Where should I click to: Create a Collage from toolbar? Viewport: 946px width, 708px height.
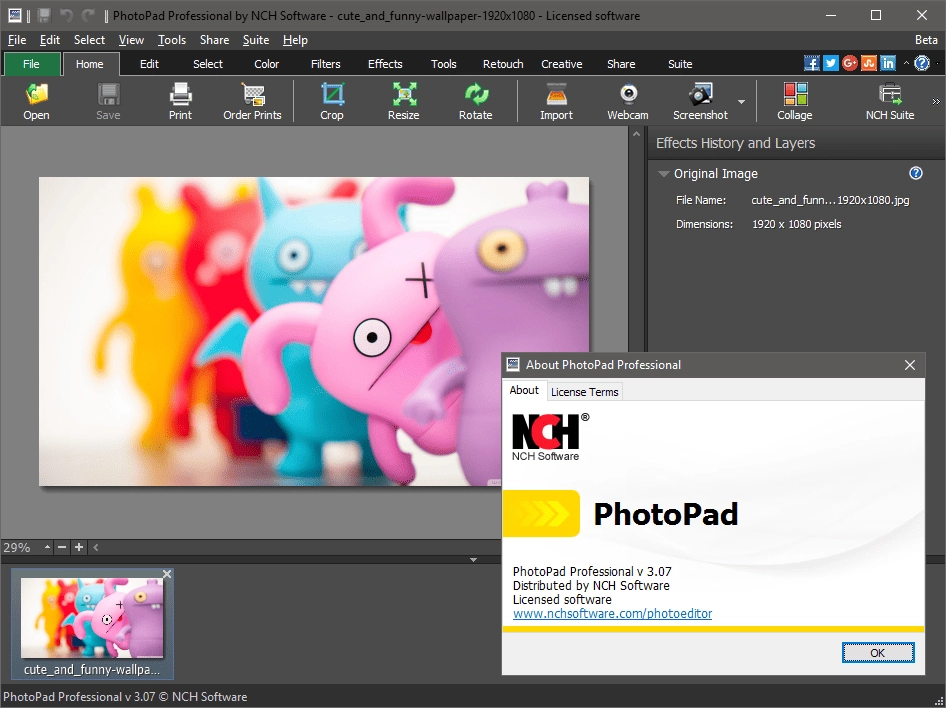[795, 101]
